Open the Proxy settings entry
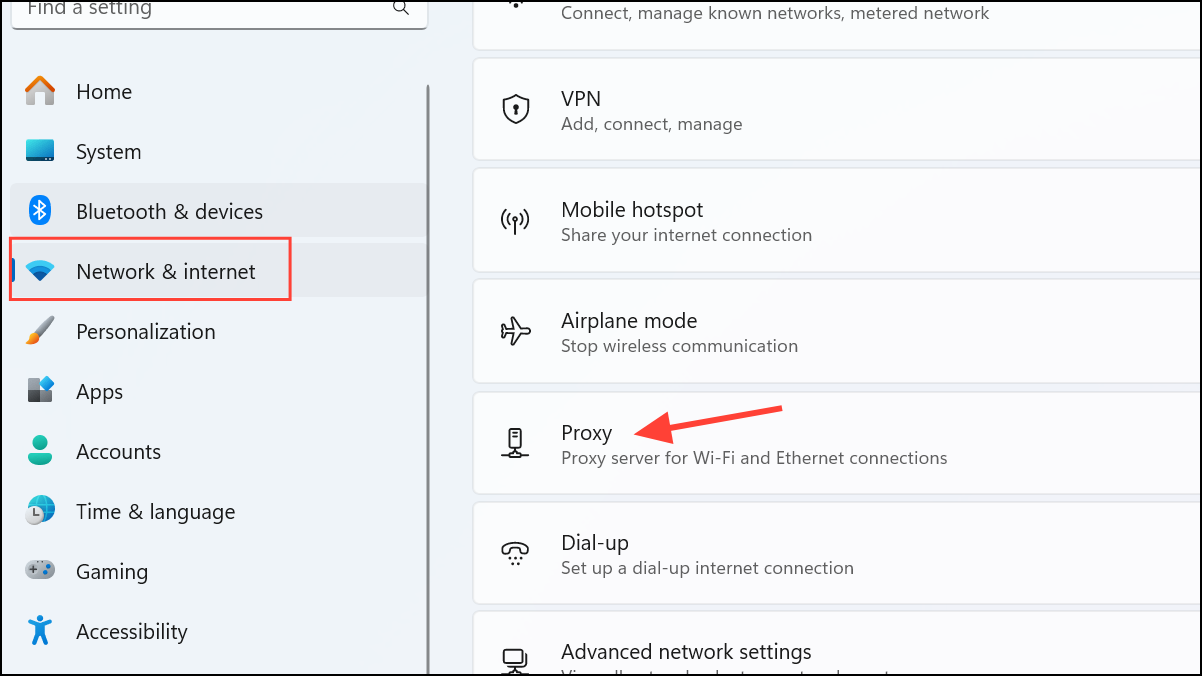Viewport: 1202px width, 676px height. click(837, 444)
